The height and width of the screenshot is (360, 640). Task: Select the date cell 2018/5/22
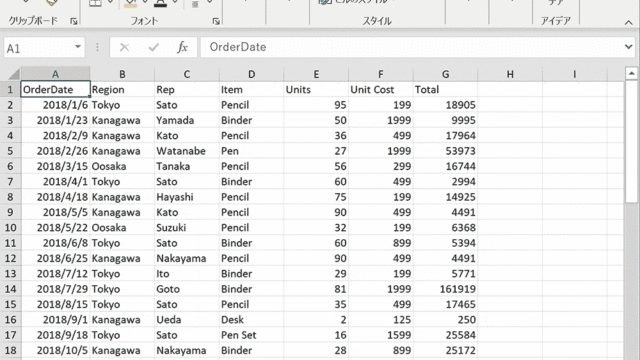(x=56, y=228)
